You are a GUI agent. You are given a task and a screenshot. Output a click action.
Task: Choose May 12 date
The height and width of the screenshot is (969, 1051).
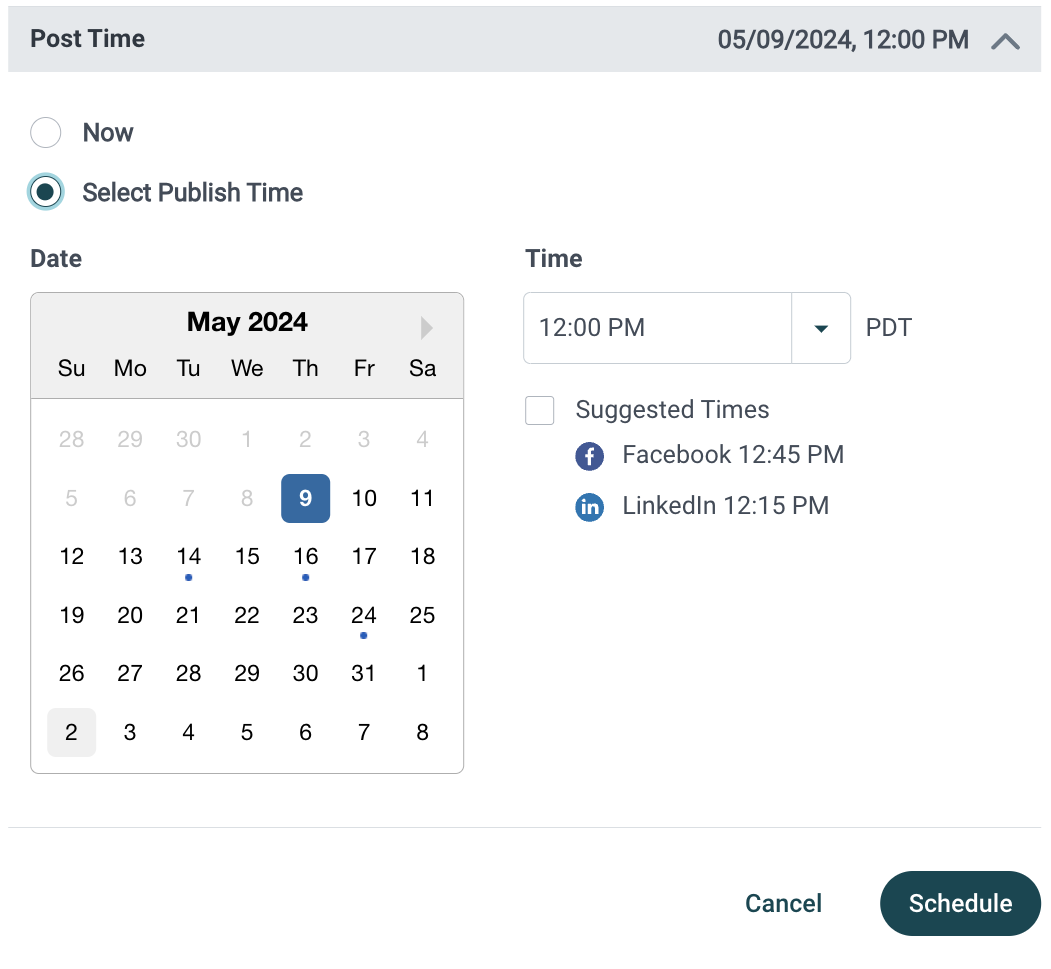(72, 557)
